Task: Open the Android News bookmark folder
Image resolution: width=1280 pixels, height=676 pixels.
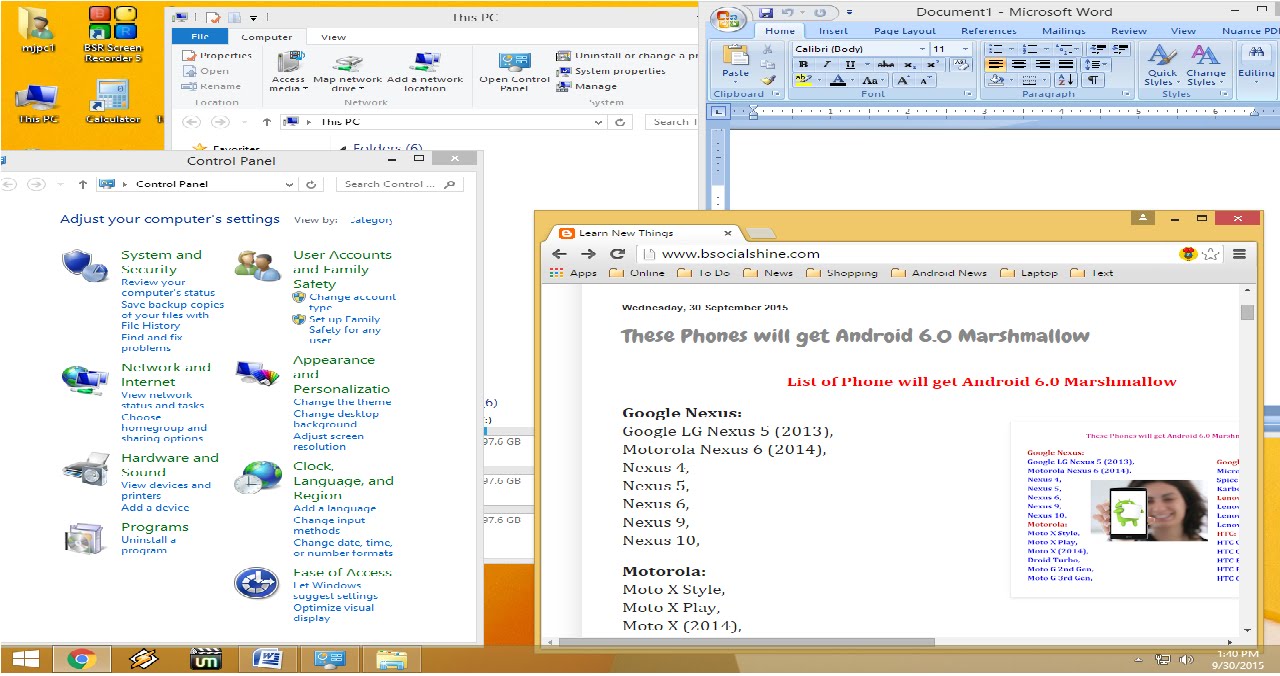Action: (x=939, y=273)
